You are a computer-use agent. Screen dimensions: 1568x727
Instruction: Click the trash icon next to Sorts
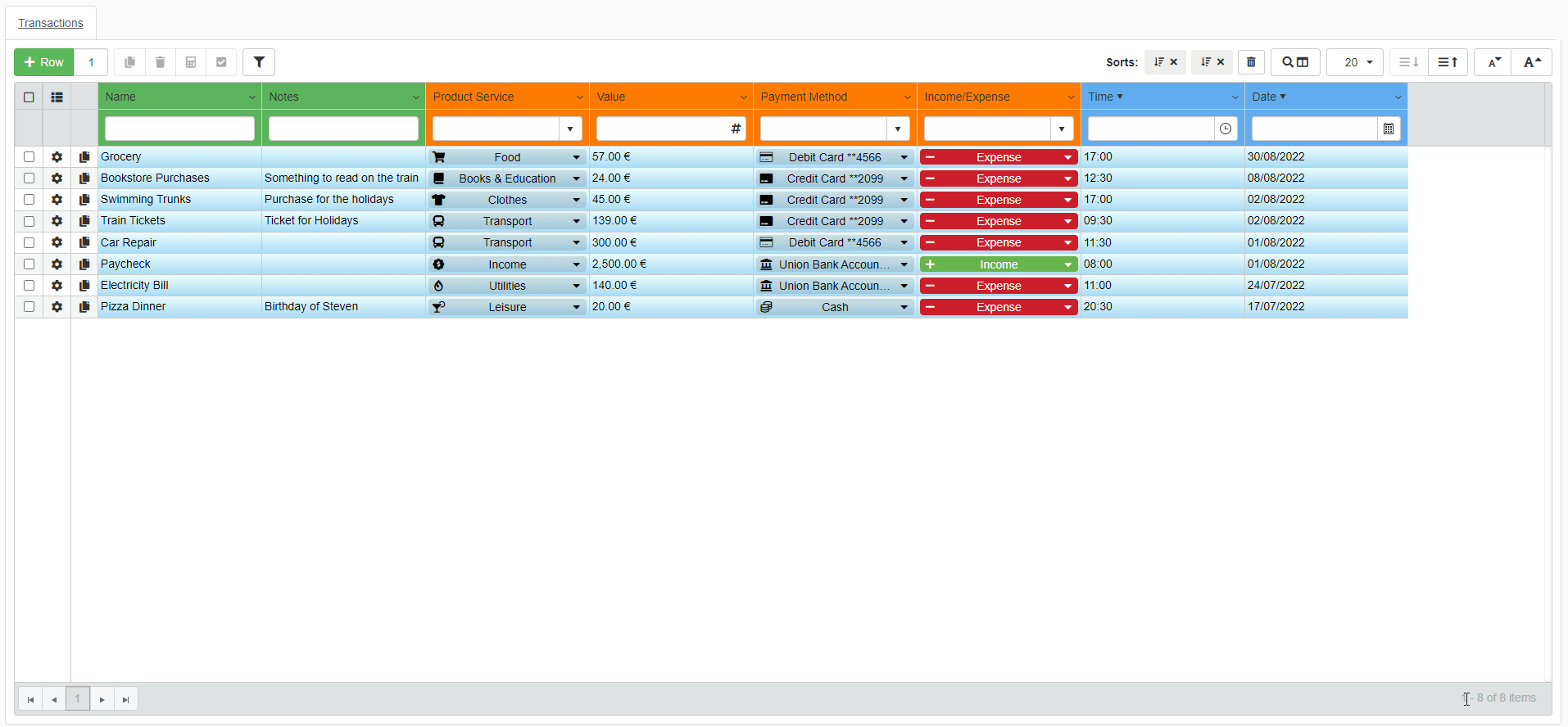[1251, 62]
